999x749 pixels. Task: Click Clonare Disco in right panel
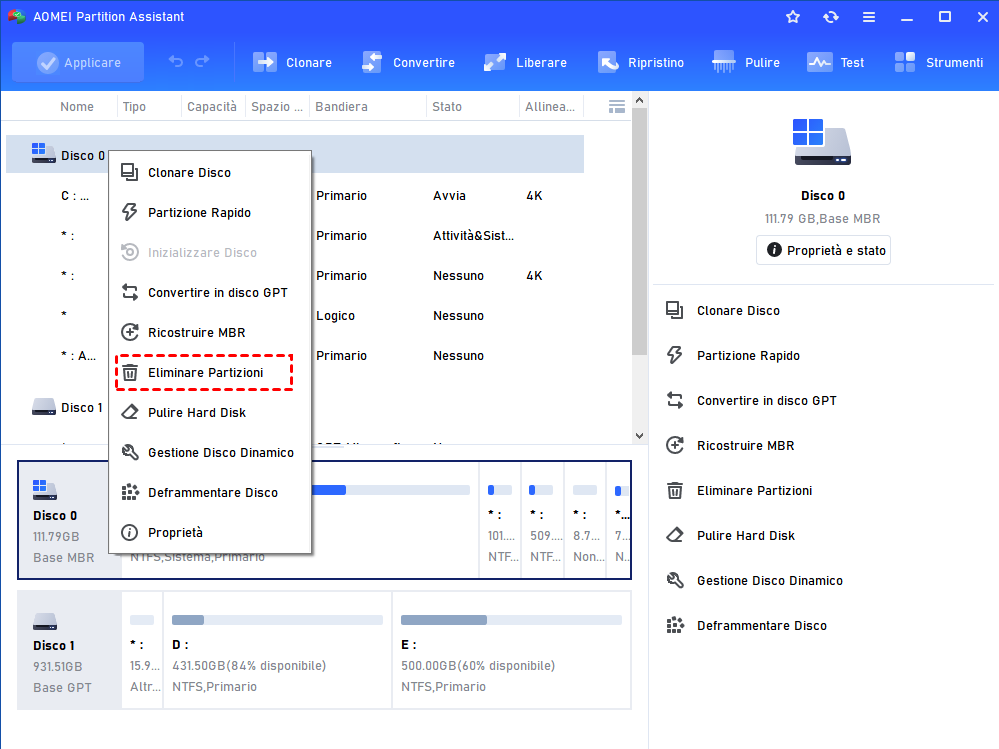tap(738, 311)
